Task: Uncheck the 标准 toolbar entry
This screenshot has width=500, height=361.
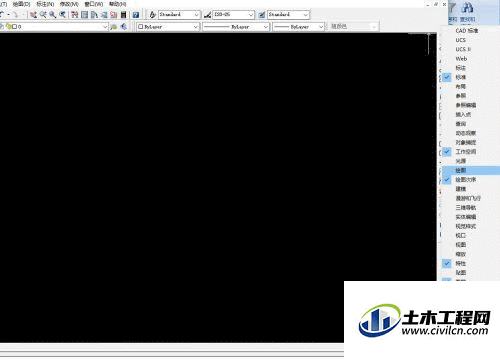Action: click(x=471, y=77)
